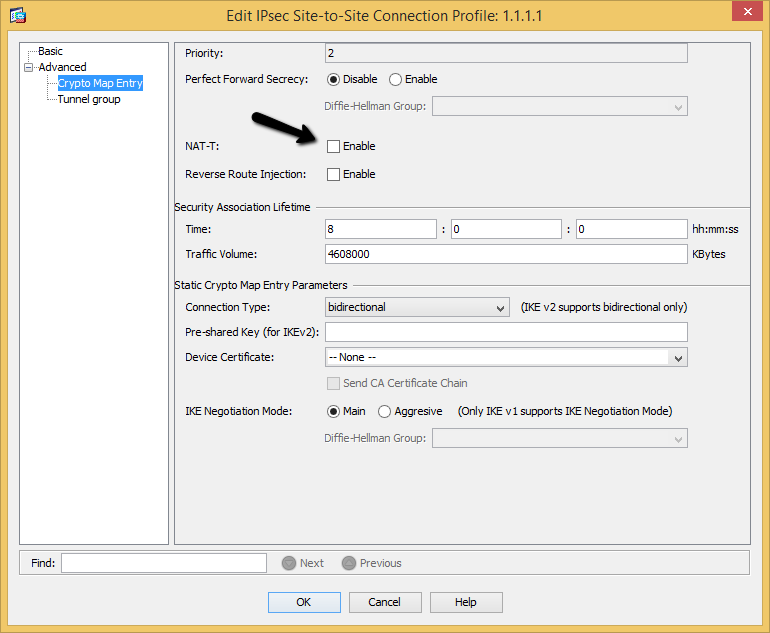Close the Edit IPsec Connection Profile dialog

coord(747,11)
